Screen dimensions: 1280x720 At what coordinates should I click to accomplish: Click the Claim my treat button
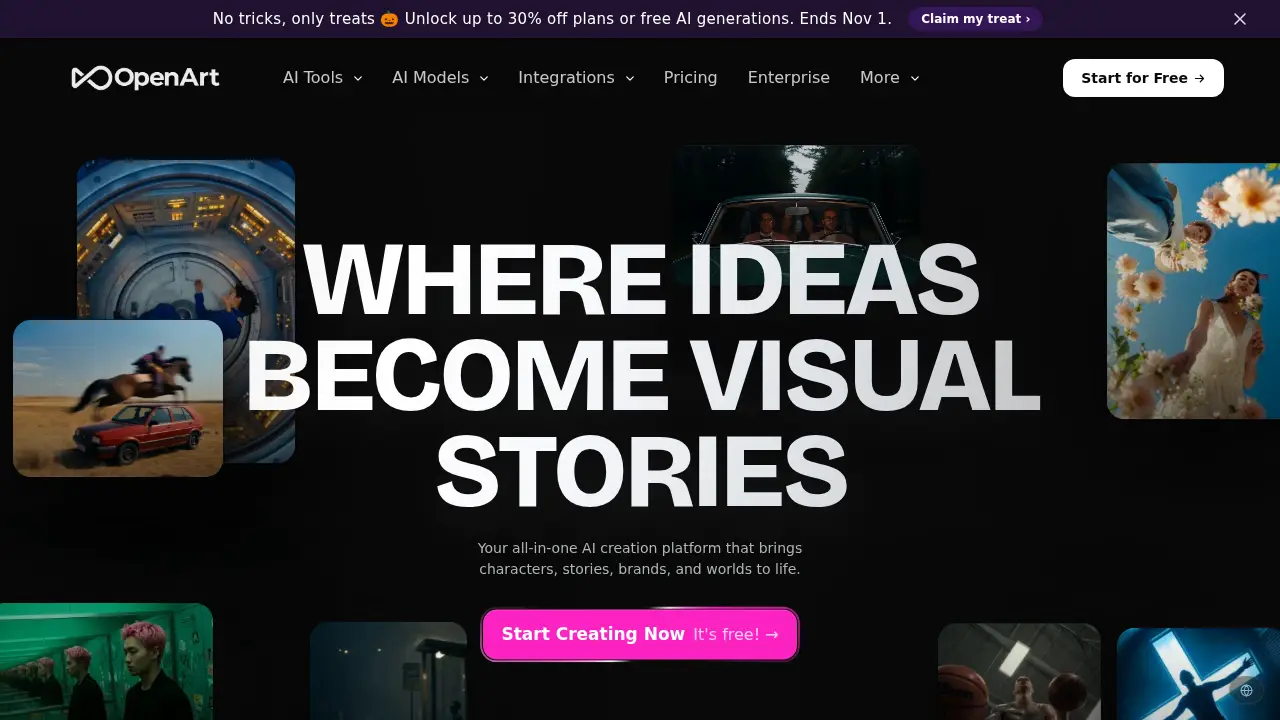(x=975, y=19)
